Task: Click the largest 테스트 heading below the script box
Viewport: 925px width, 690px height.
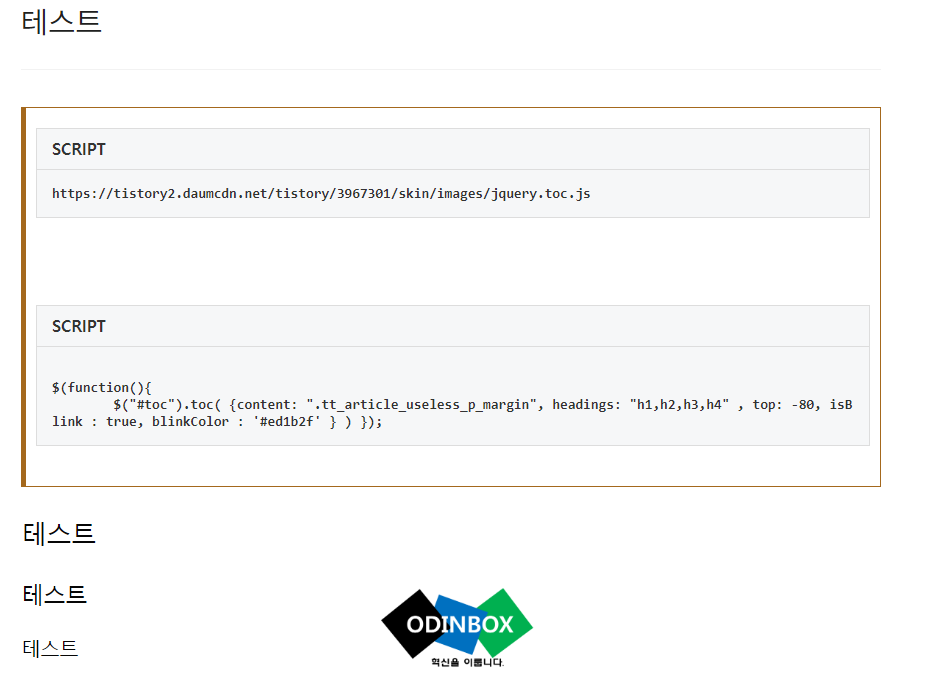Action: tap(59, 534)
